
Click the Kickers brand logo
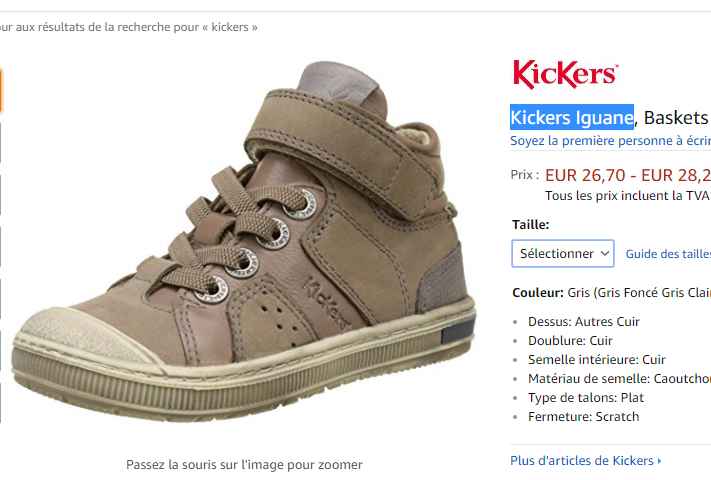[x=565, y=74]
